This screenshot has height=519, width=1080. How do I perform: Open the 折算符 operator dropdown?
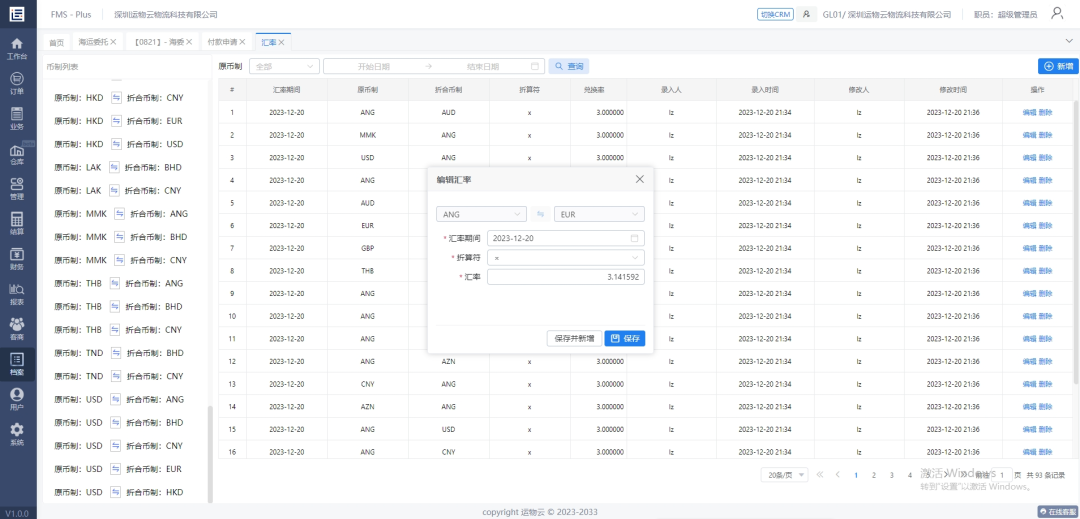pos(565,257)
